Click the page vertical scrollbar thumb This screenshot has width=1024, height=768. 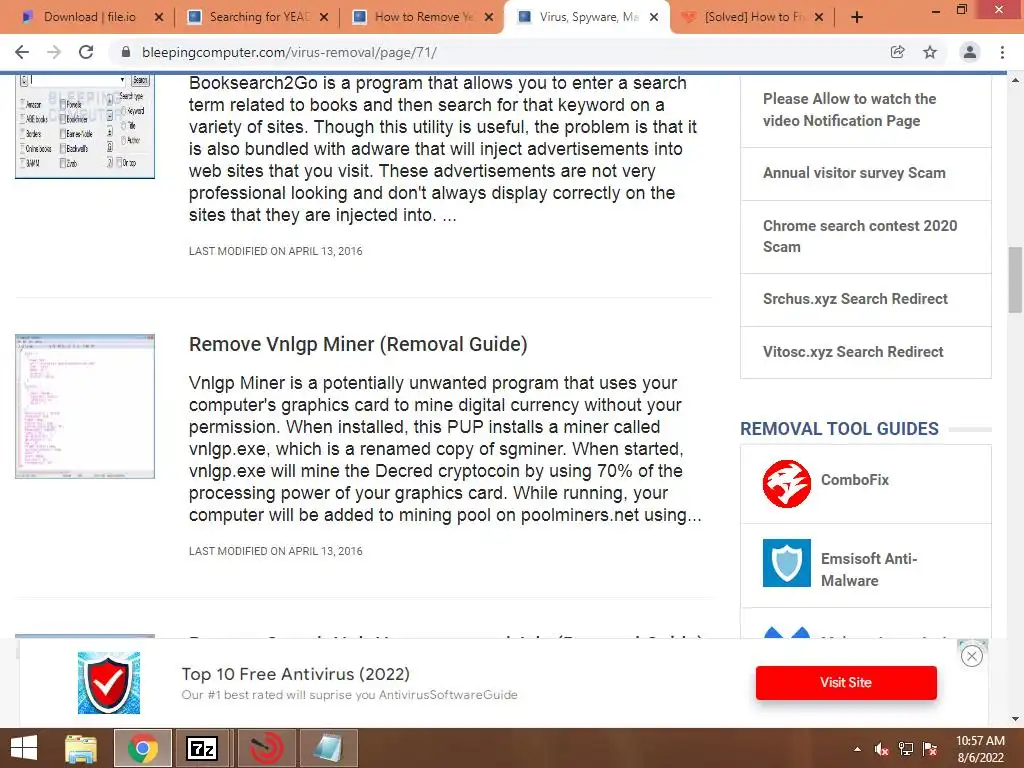click(x=1015, y=281)
